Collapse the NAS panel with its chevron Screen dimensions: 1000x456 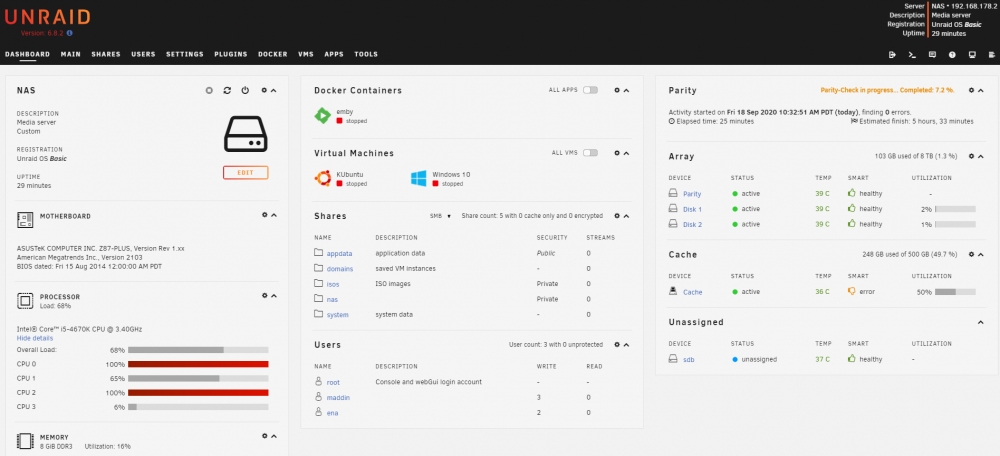click(x=274, y=91)
